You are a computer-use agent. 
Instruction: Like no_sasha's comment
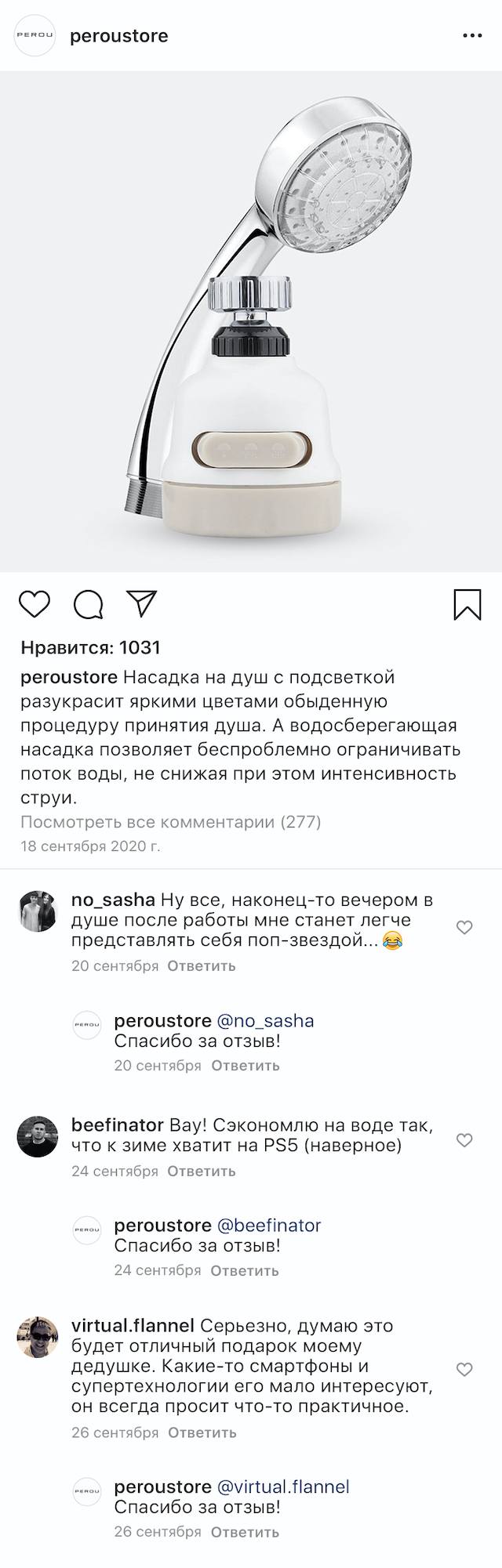pos(464,928)
